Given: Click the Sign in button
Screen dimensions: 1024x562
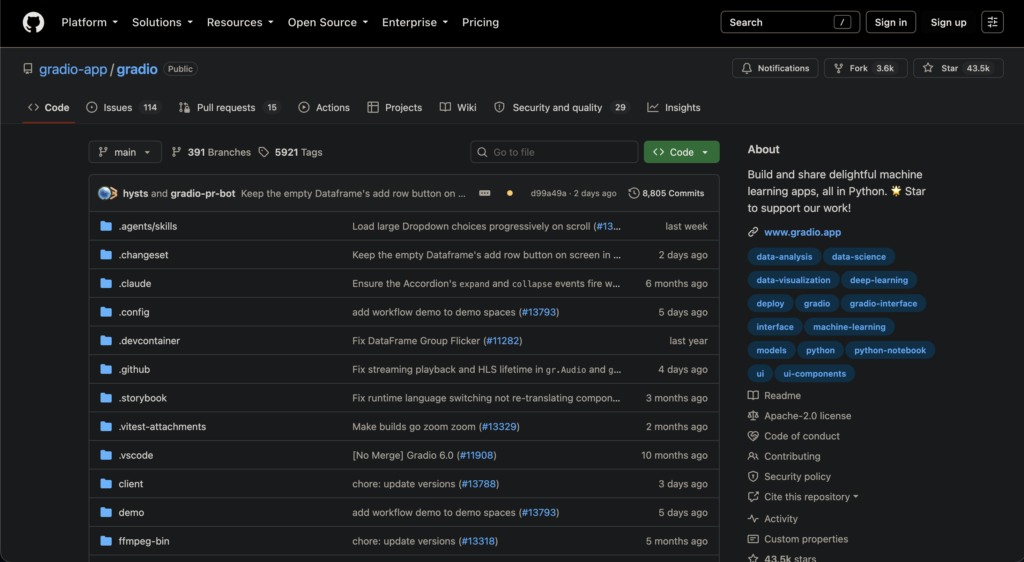Looking at the screenshot, I should click(x=890, y=22).
